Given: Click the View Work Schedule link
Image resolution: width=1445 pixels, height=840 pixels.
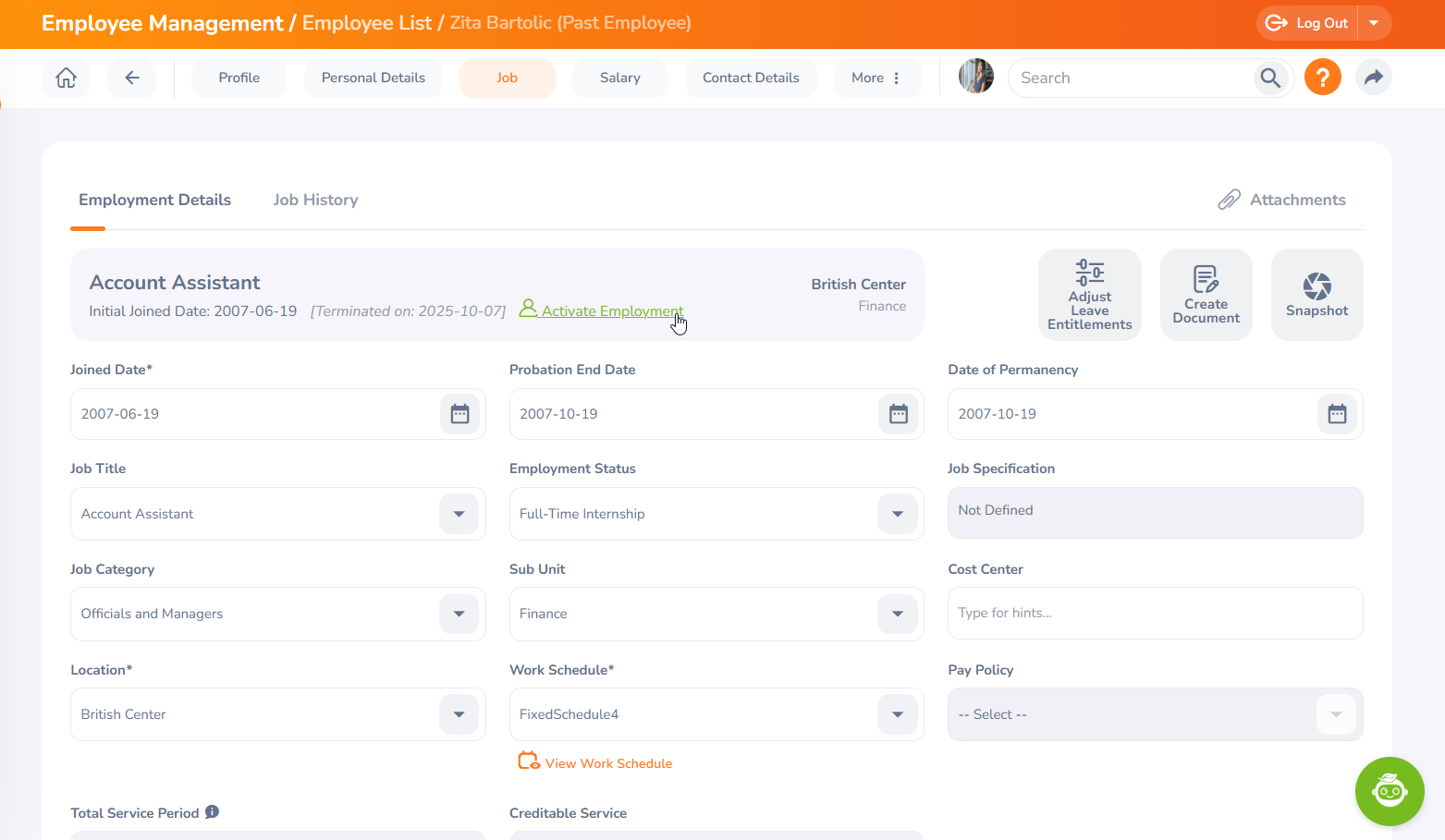Looking at the screenshot, I should [x=607, y=763].
